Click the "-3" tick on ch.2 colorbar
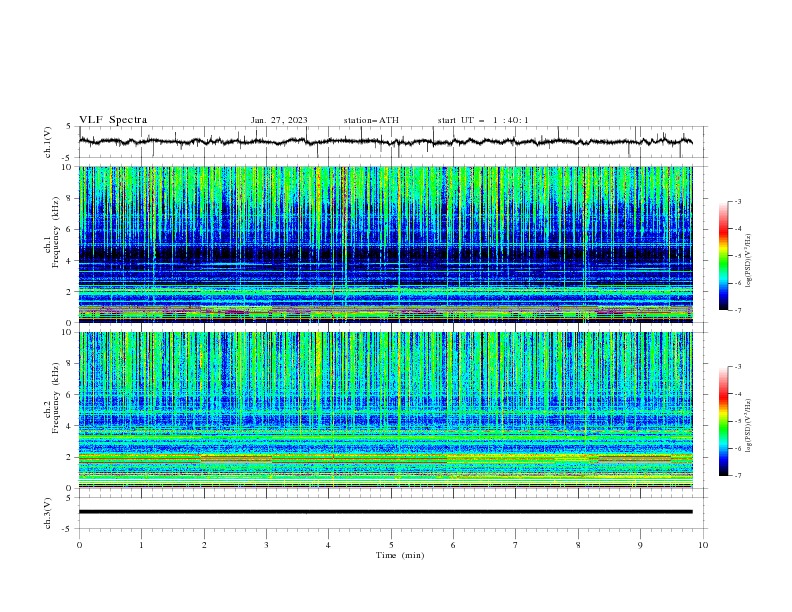This screenshot has width=792, height=612. [738, 367]
